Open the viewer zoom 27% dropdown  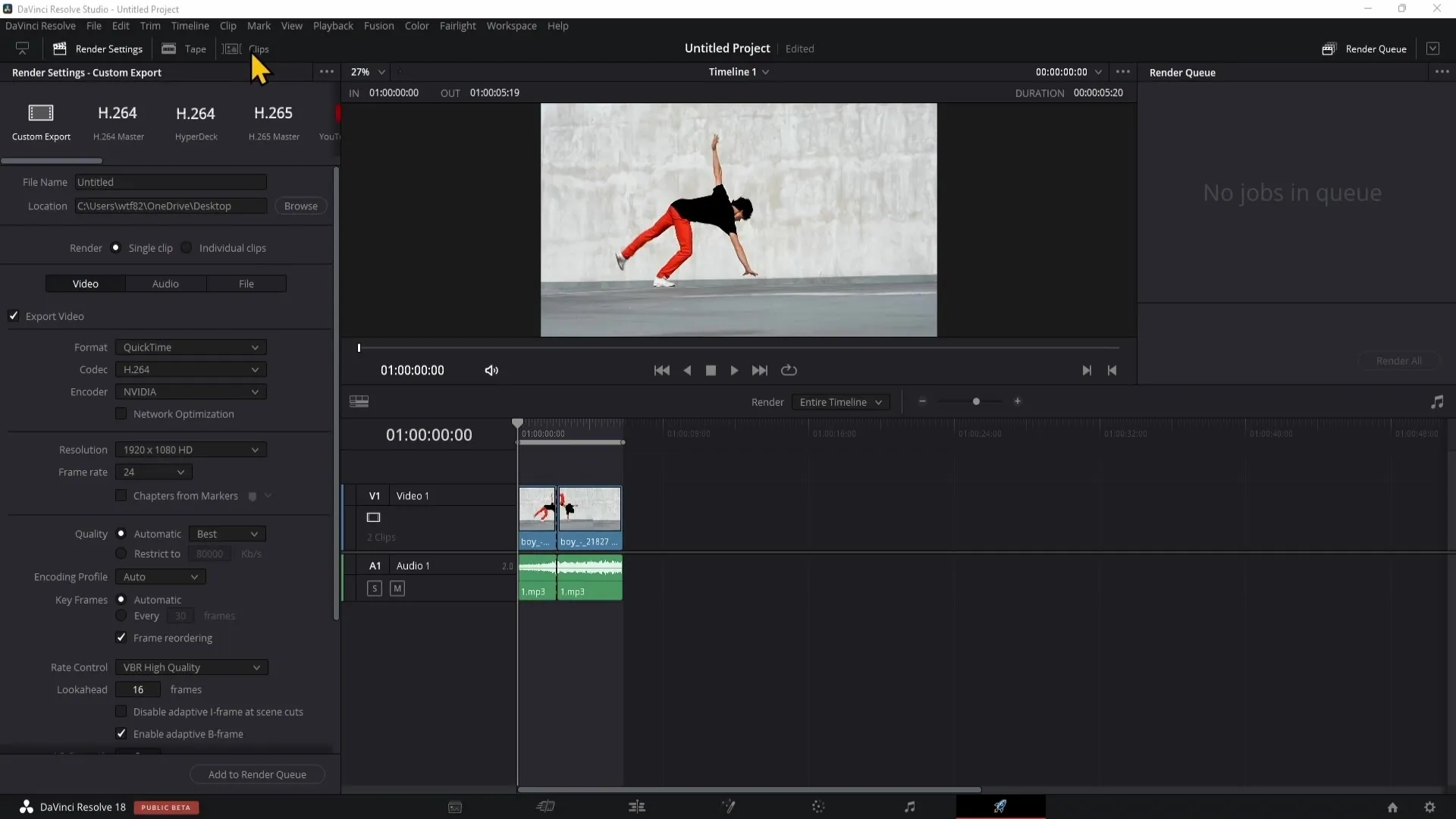[369, 72]
